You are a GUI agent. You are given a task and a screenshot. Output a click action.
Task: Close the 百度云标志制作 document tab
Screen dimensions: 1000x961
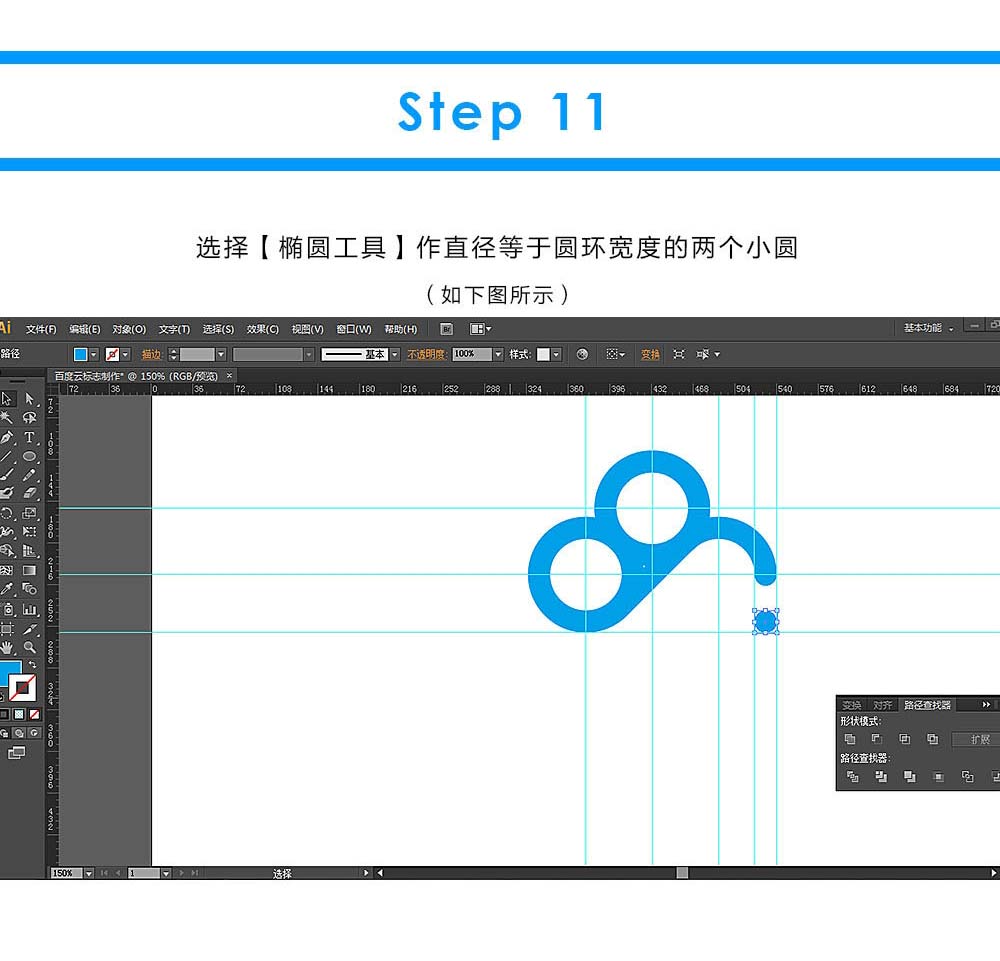pos(230,376)
